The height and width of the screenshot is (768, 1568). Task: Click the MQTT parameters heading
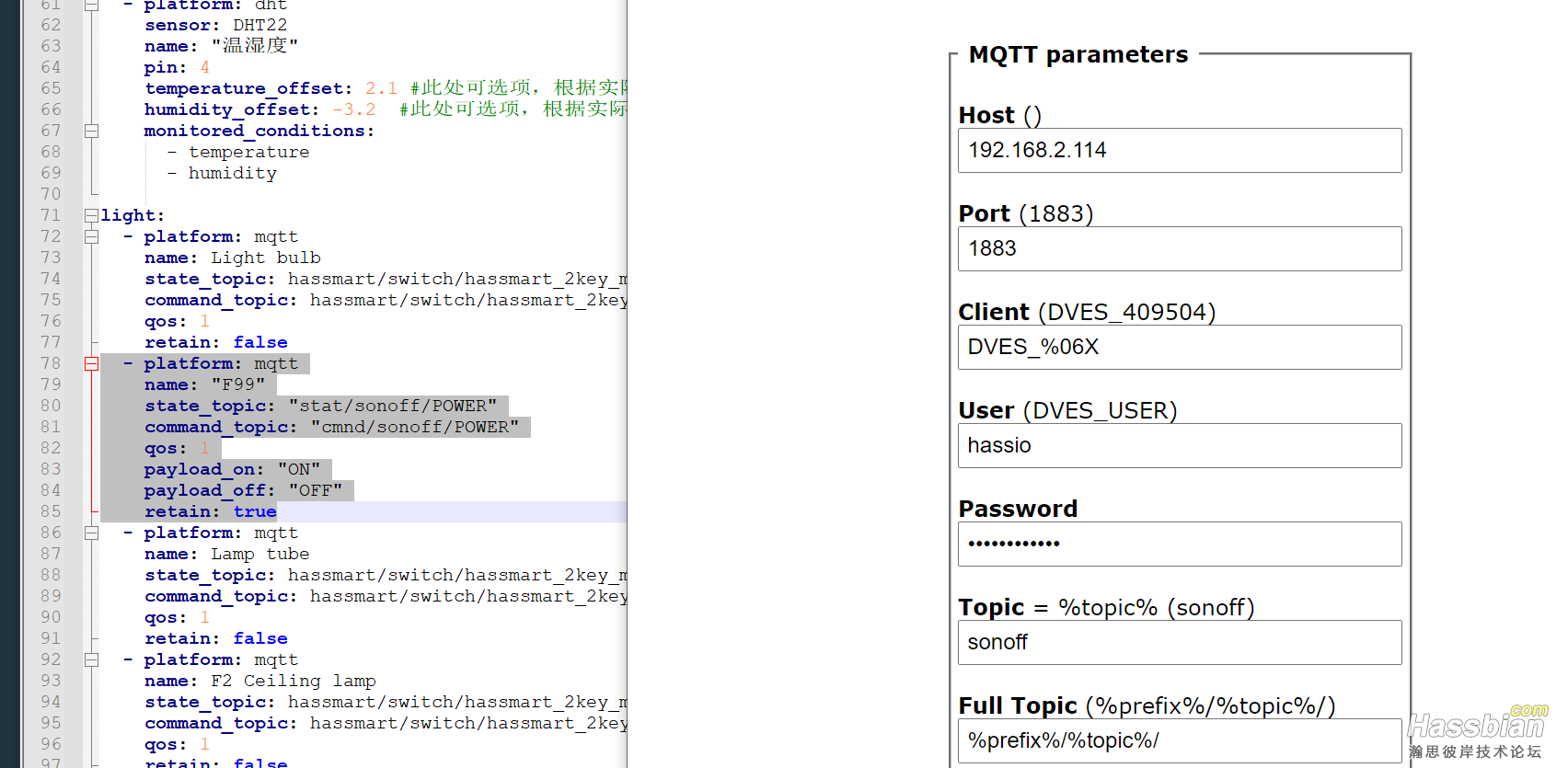1078,54
